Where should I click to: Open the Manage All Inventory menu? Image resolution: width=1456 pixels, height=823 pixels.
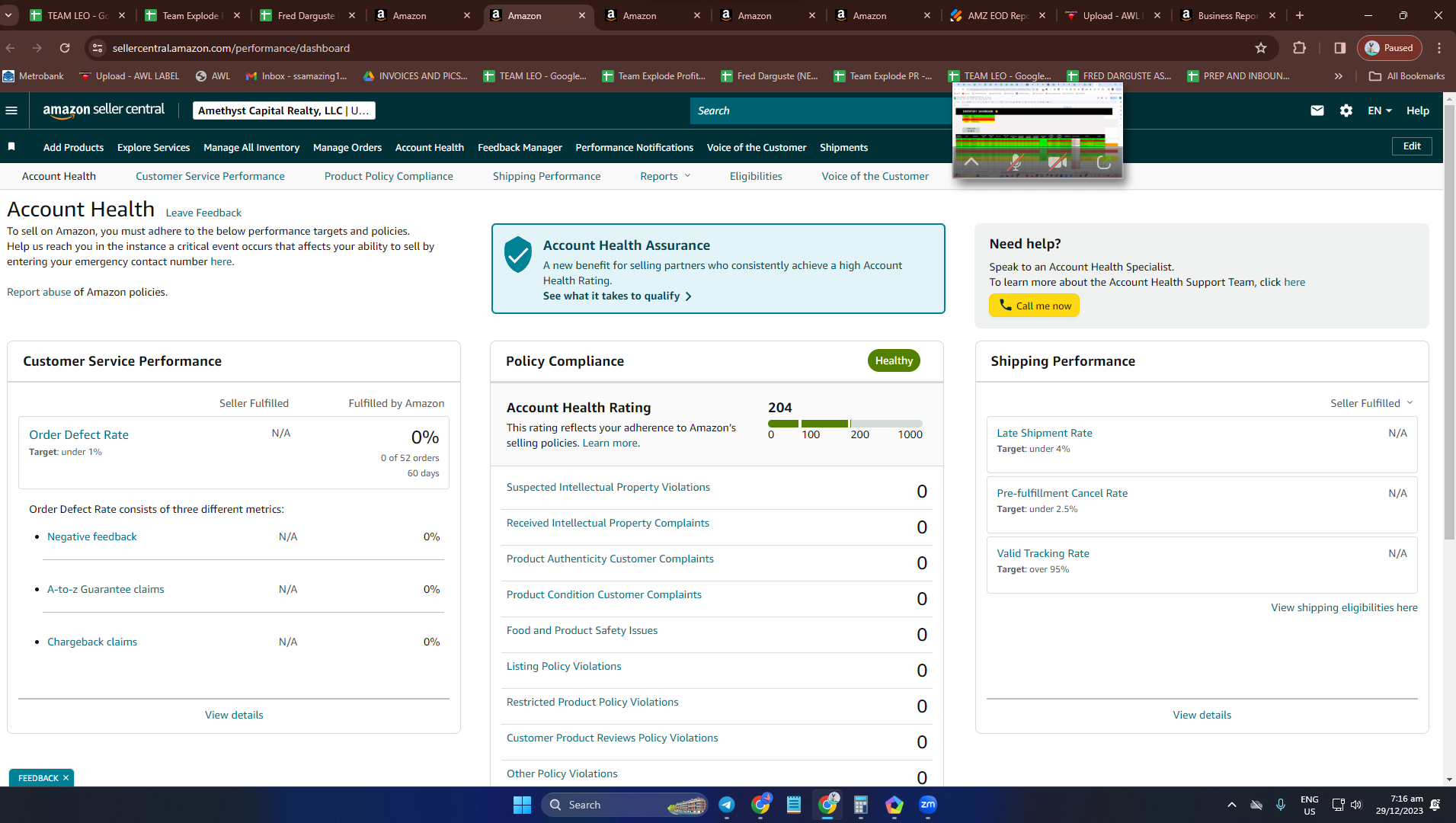251,147
